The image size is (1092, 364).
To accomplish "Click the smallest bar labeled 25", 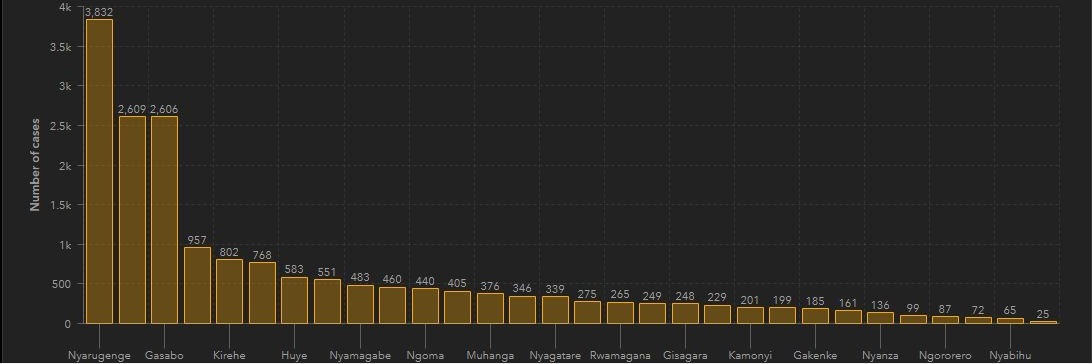I will (x=1043, y=322).
